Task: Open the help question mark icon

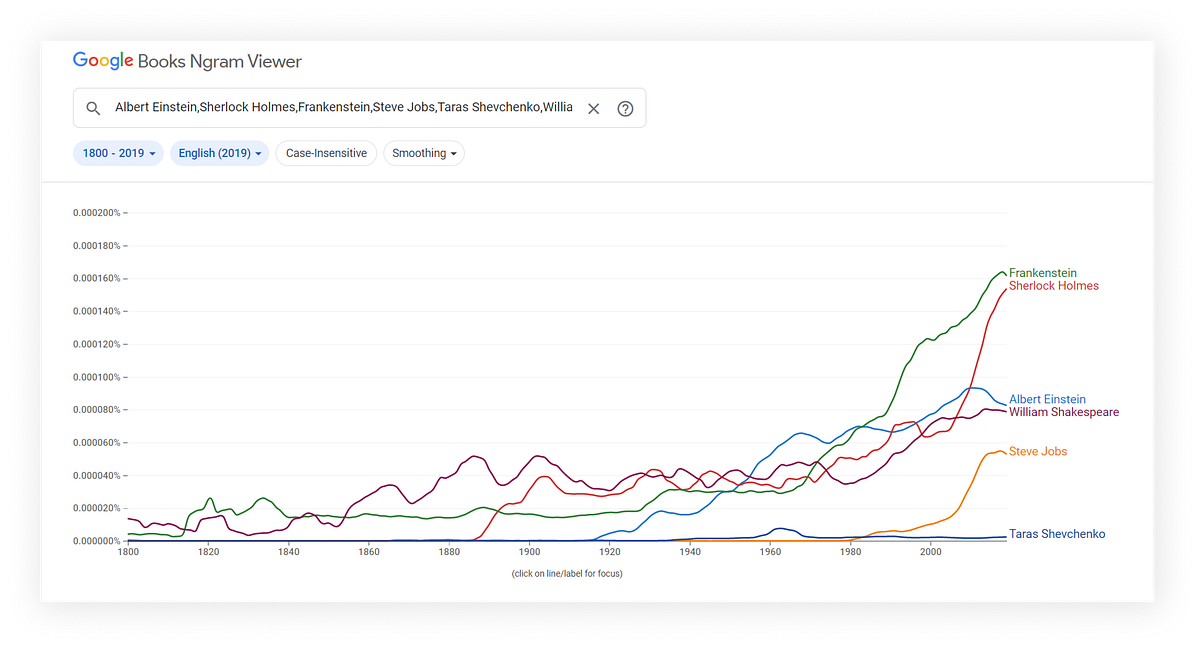Action: pos(625,108)
